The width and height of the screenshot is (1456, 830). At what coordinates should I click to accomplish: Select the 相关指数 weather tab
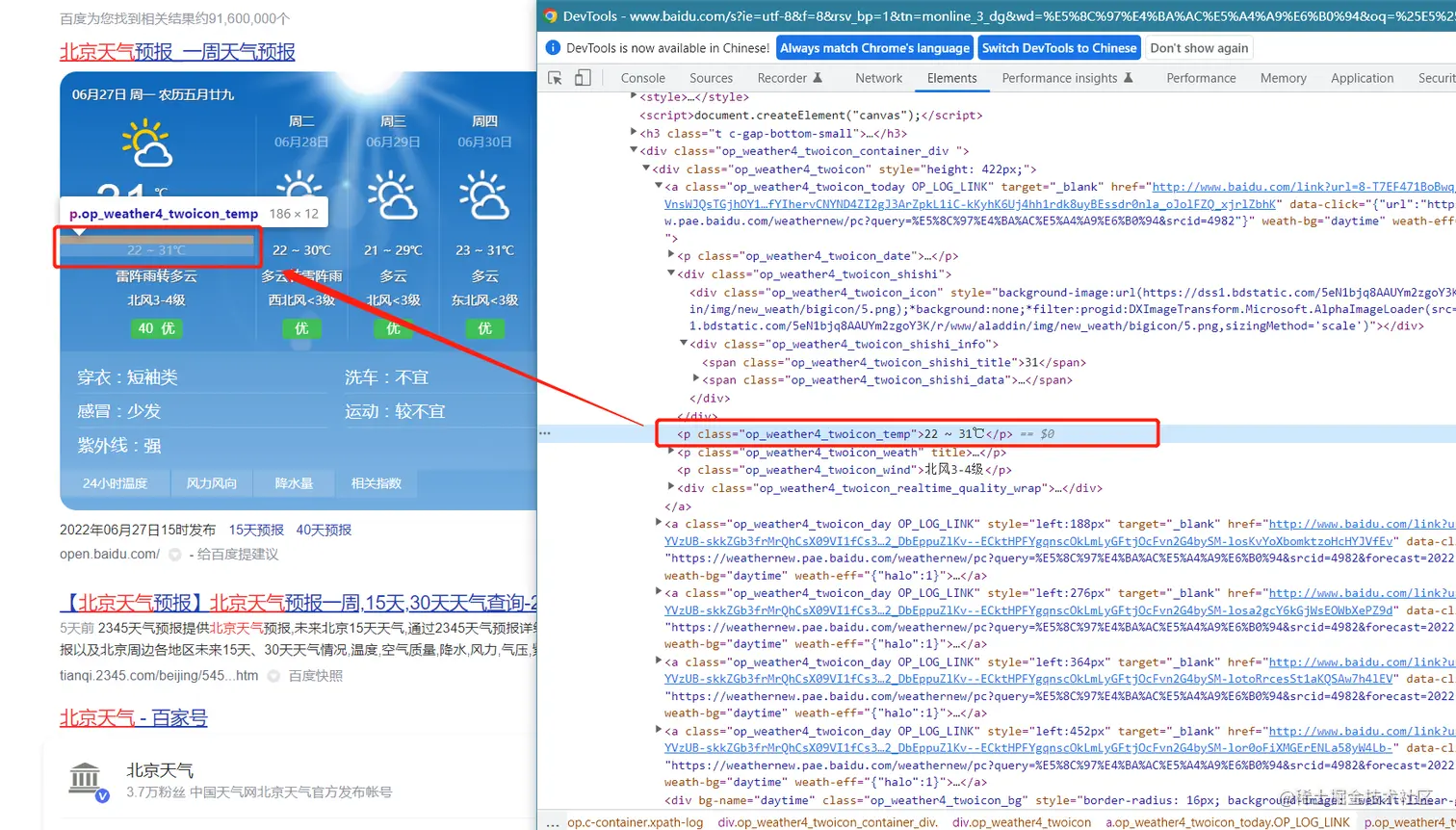point(377,483)
